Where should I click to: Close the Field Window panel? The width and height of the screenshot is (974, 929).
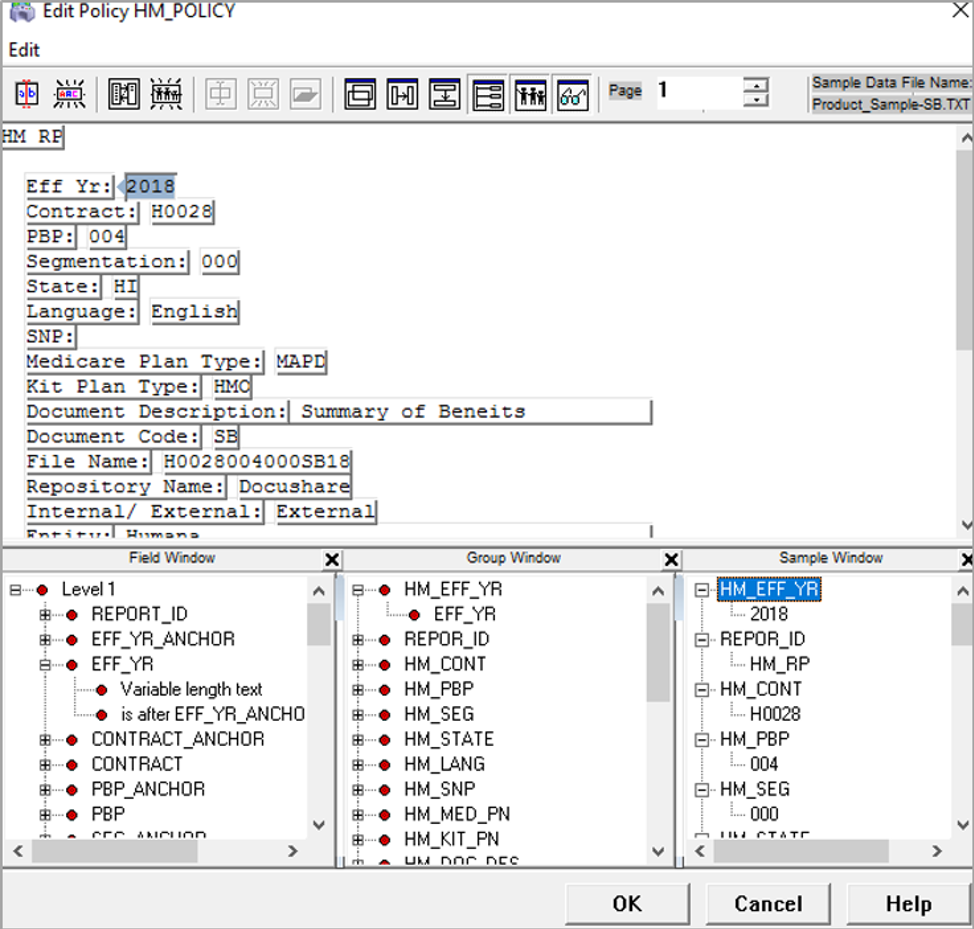[x=332, y=560]
